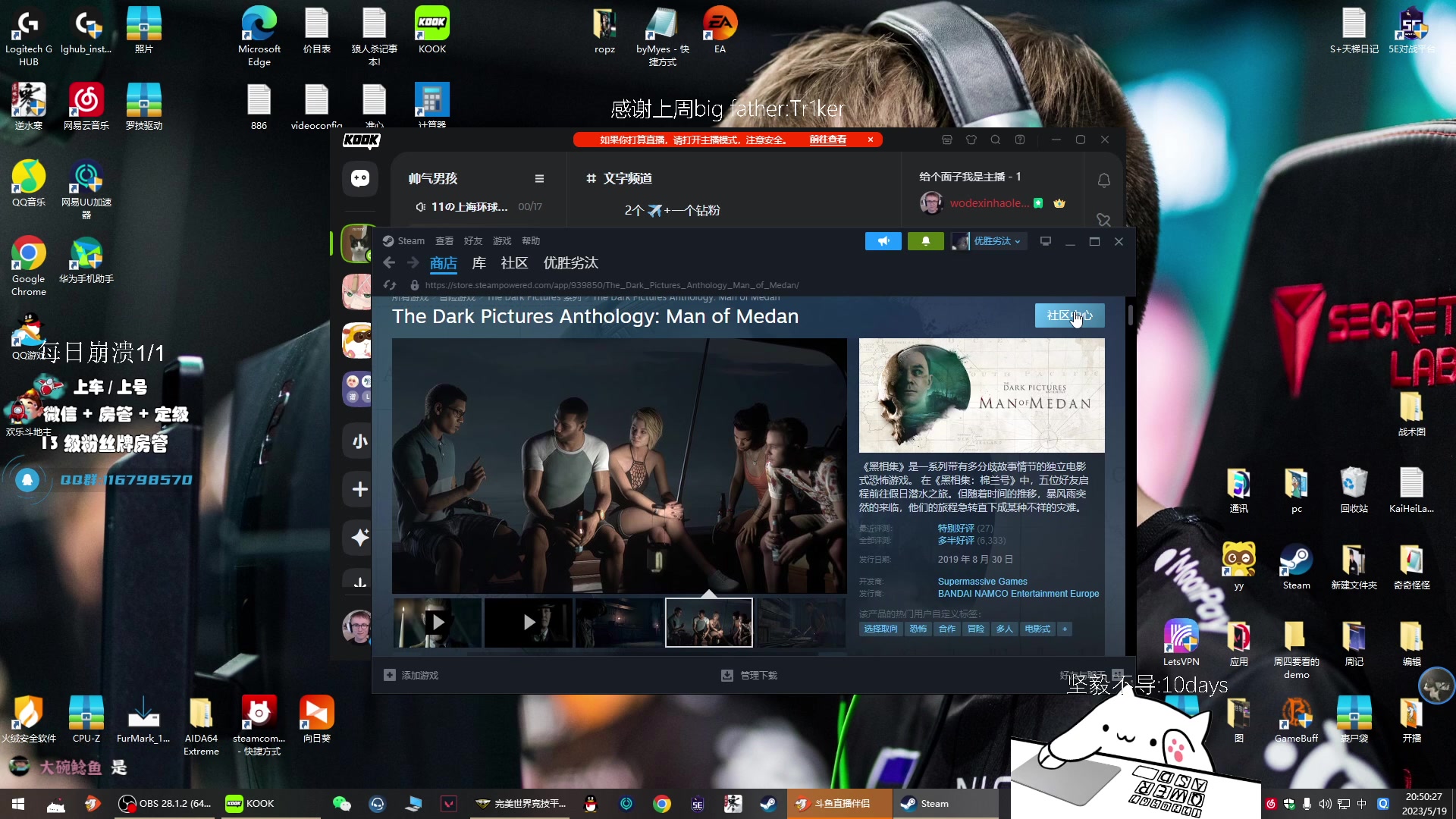Open KOOK notification bell in the channel header

[1103, 180]
